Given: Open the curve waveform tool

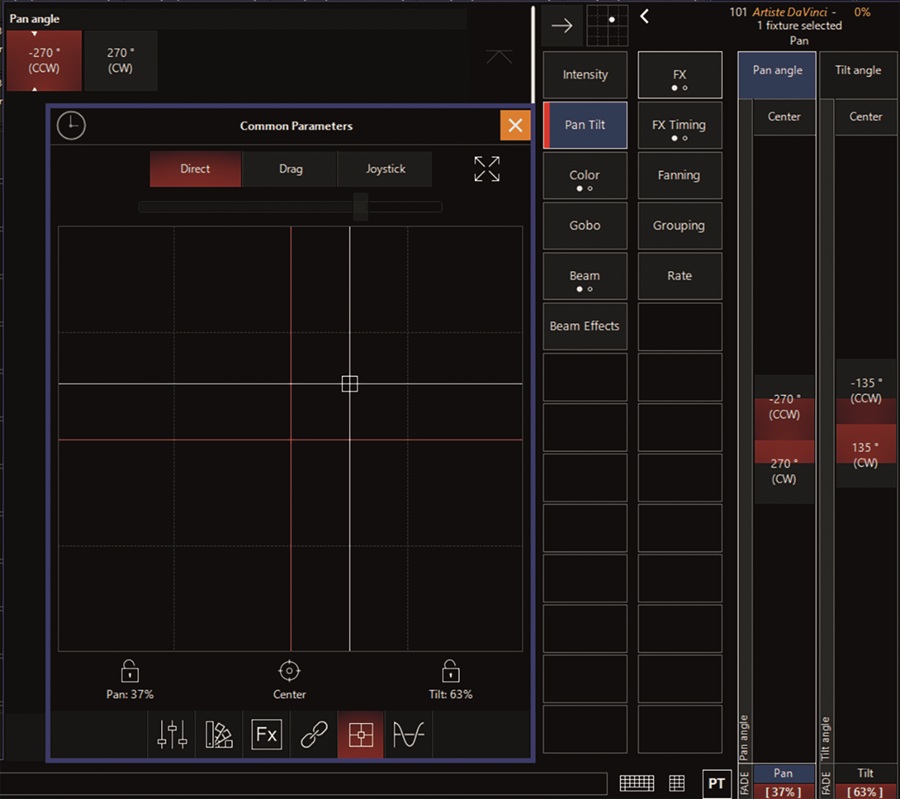Looking at the screenshot, I should pyautogui.click(x=408, y=735).
